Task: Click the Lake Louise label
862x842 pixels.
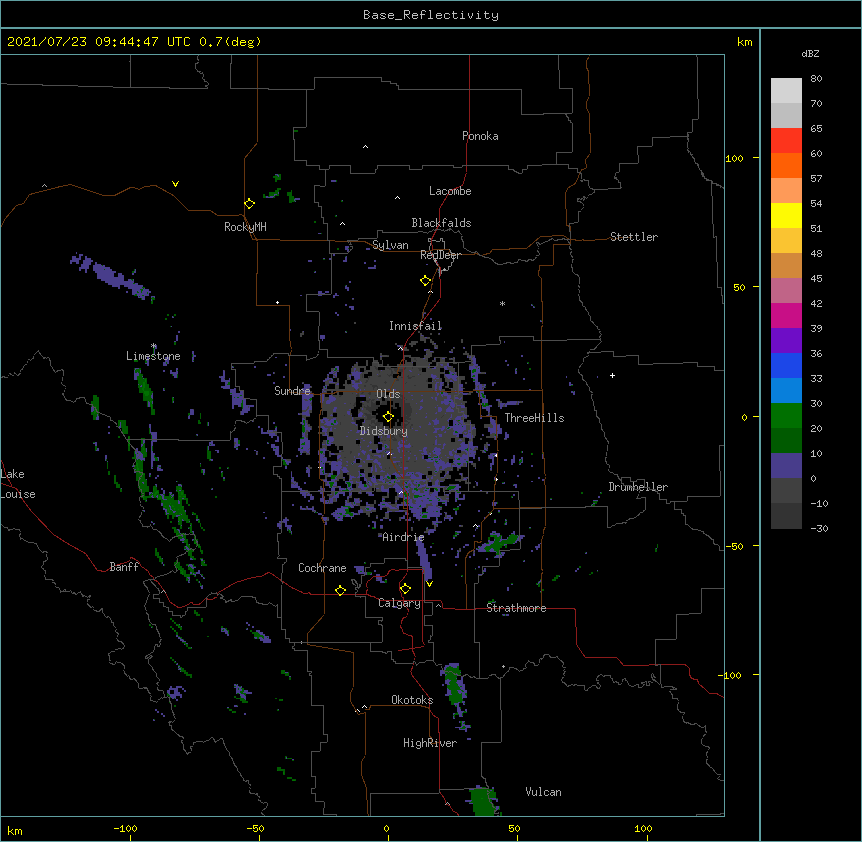Action: coord(16,484)
